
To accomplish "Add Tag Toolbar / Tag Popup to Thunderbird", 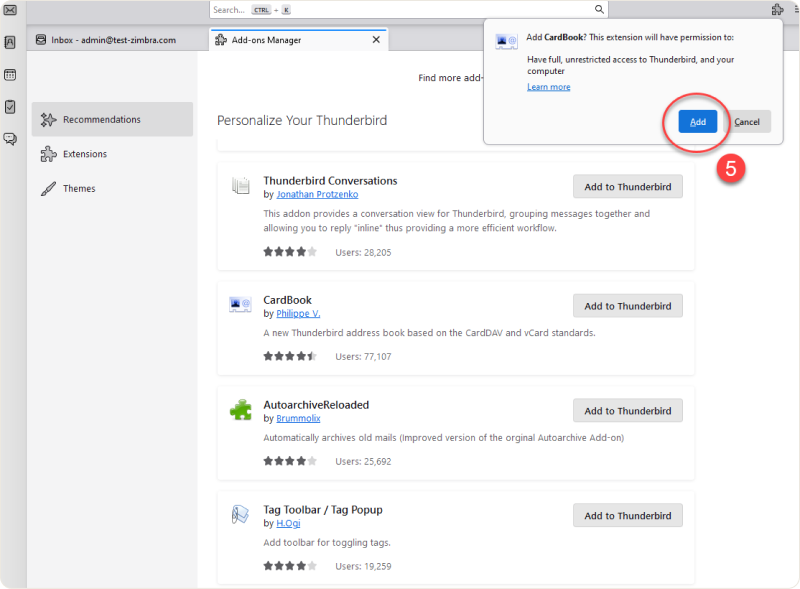I will coord(628,516).
